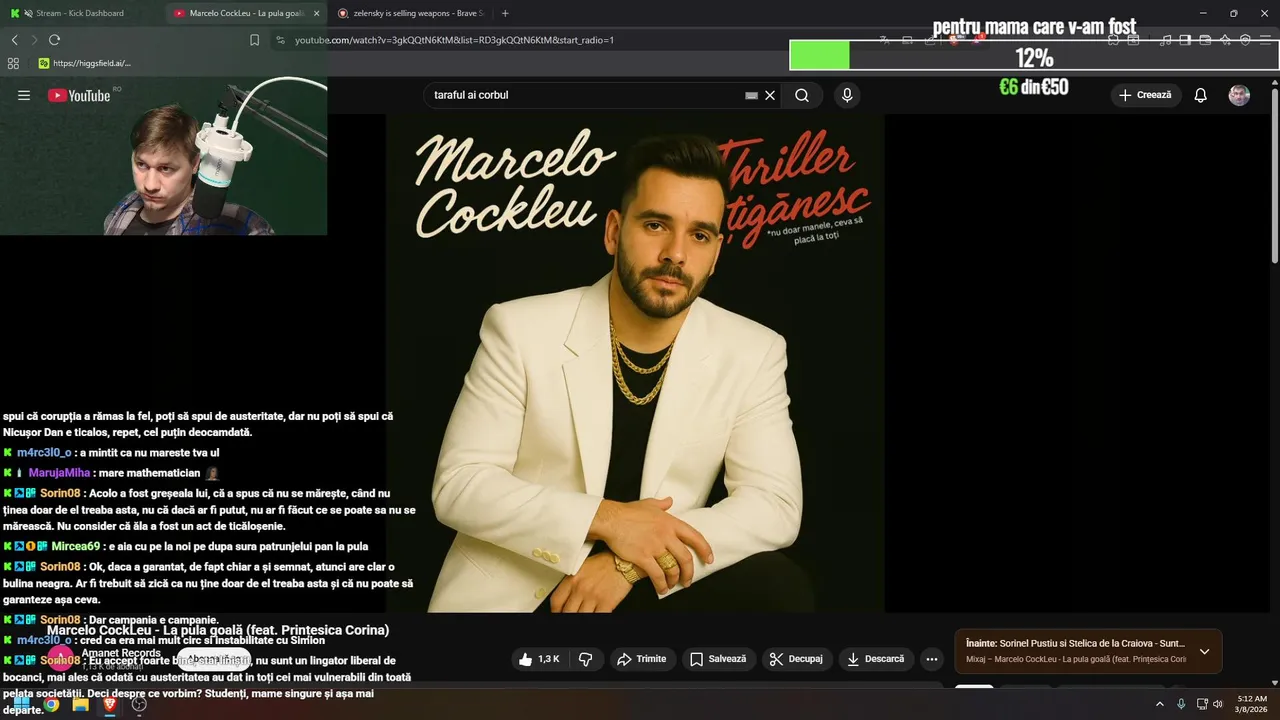The width and height of the screenshot is (1280, 720).
Task: Open the on-screen keyboard in search box
Action: [x=751, y=95]
